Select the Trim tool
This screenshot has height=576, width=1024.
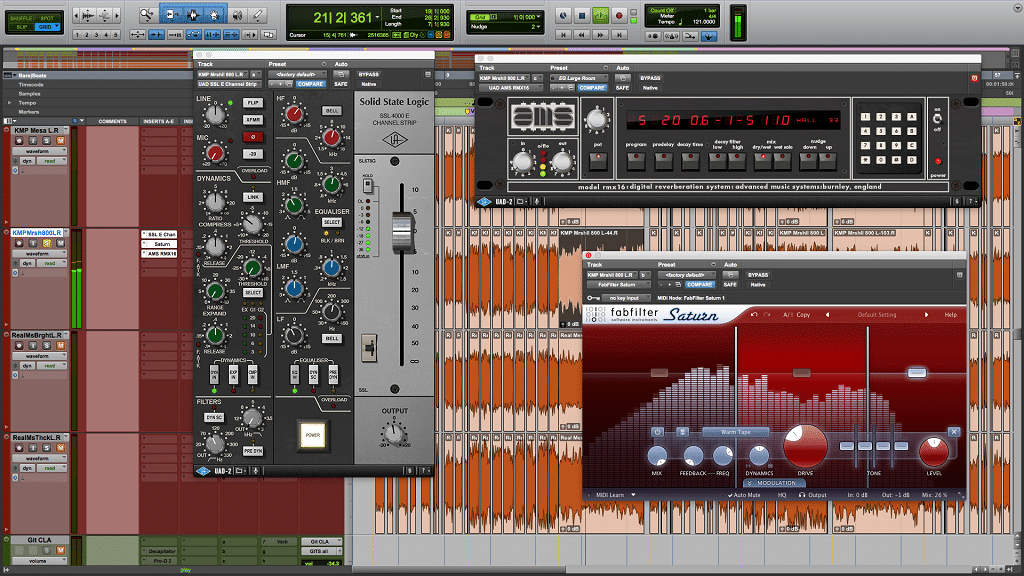coord(170,14)
